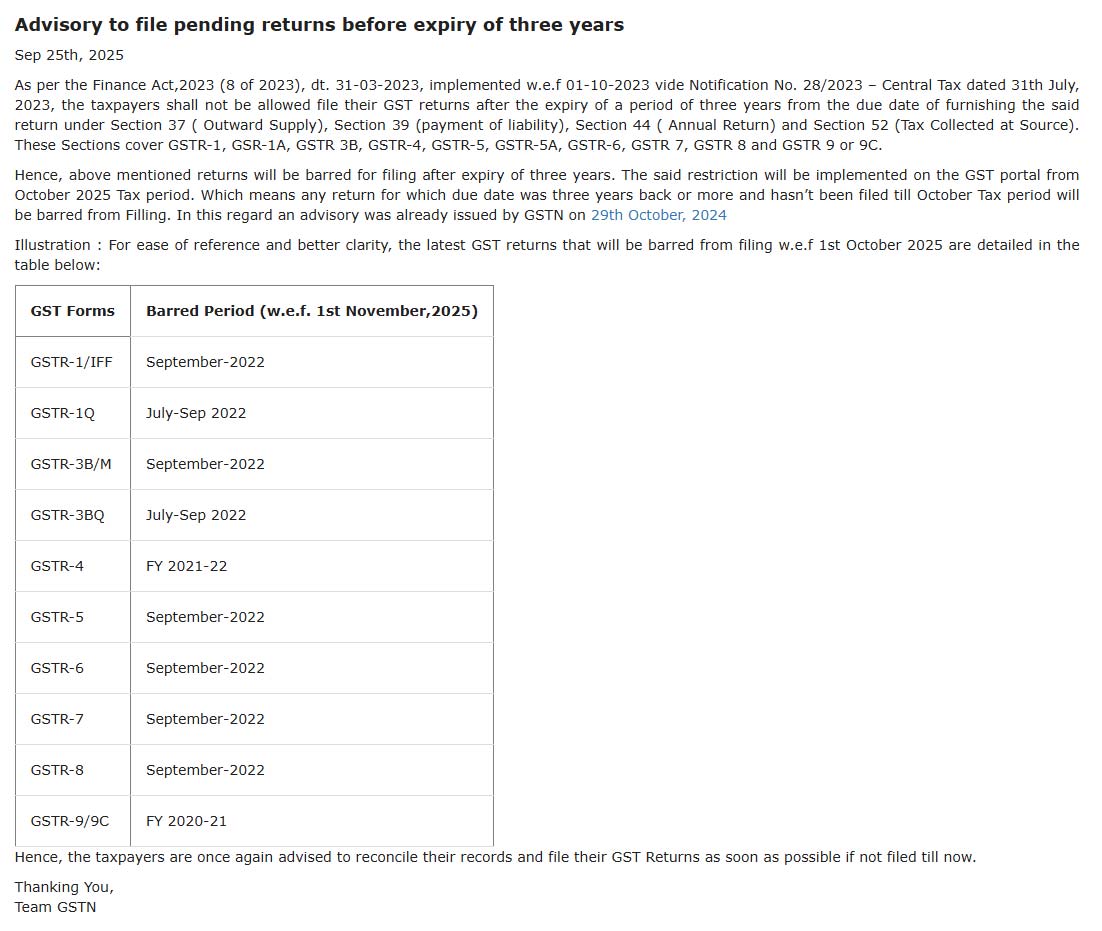This screenshot has height=931, width=1102.
Task: Click the FY 2021-22 barred period cell
Action: click(x=186, y=566)
